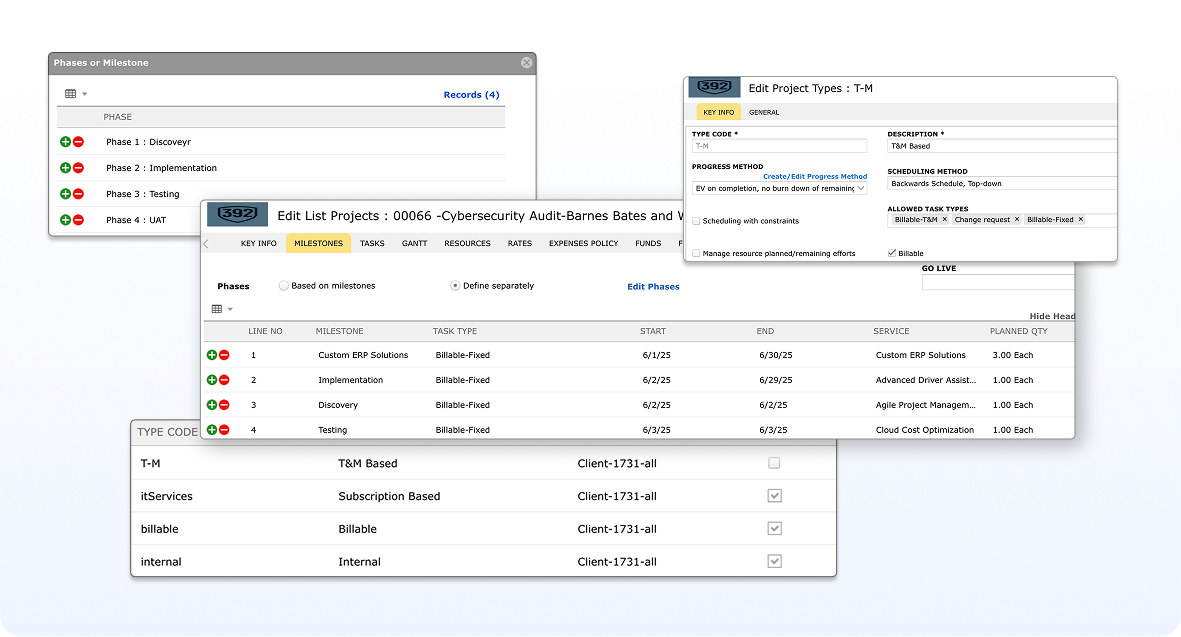Click red remove icon on Phase 1 row
Screen dimensions: 1181x637
[x=78, y=142]
